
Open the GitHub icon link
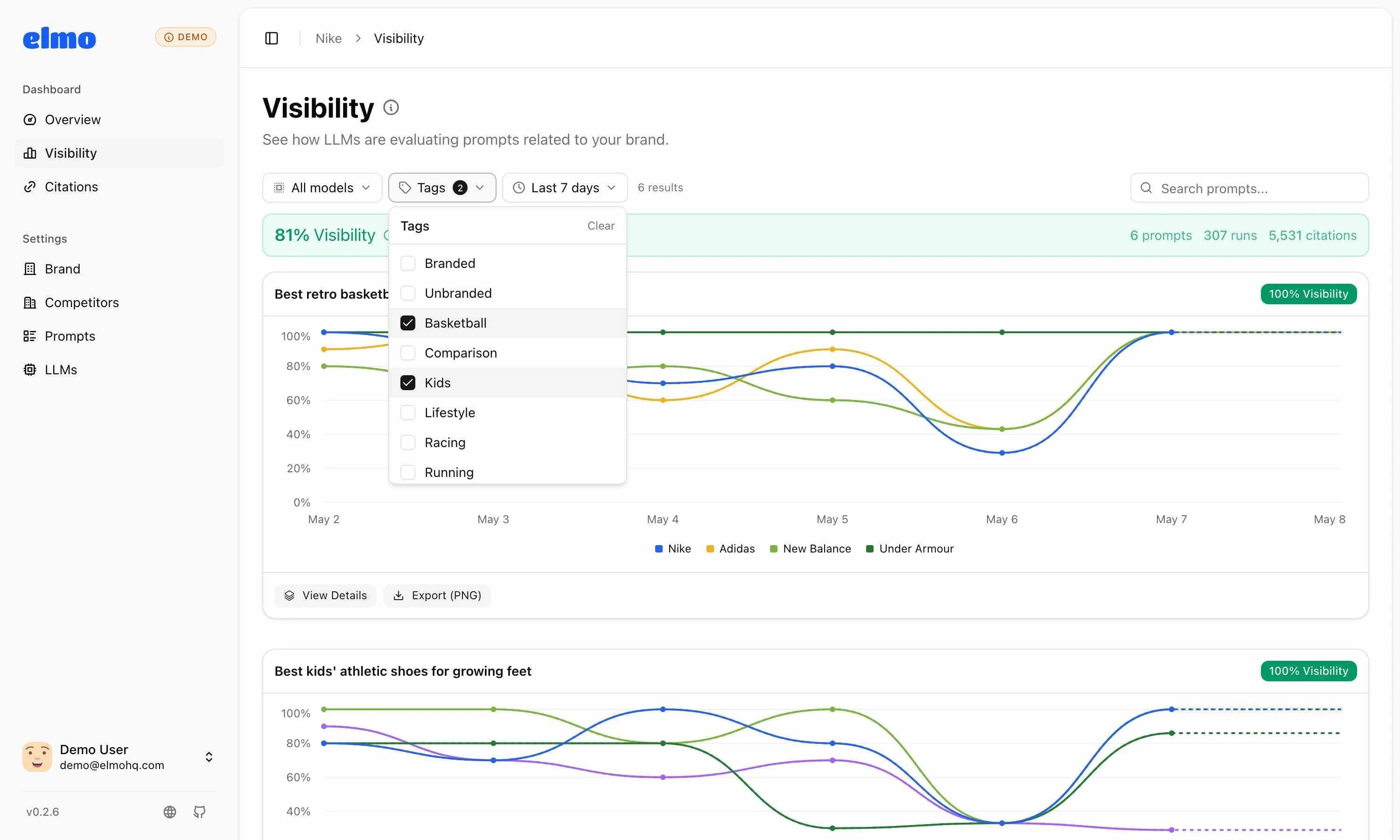[199, 812]
